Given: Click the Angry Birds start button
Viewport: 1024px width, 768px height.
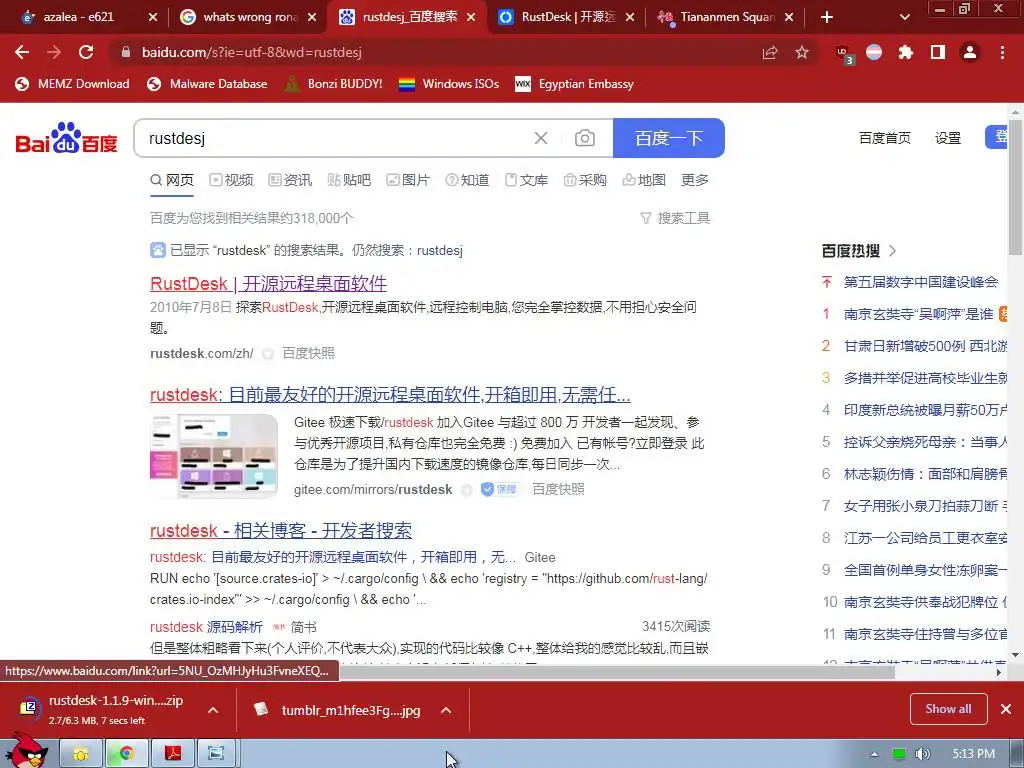Looking at the screenshot, I should (27, 750).
